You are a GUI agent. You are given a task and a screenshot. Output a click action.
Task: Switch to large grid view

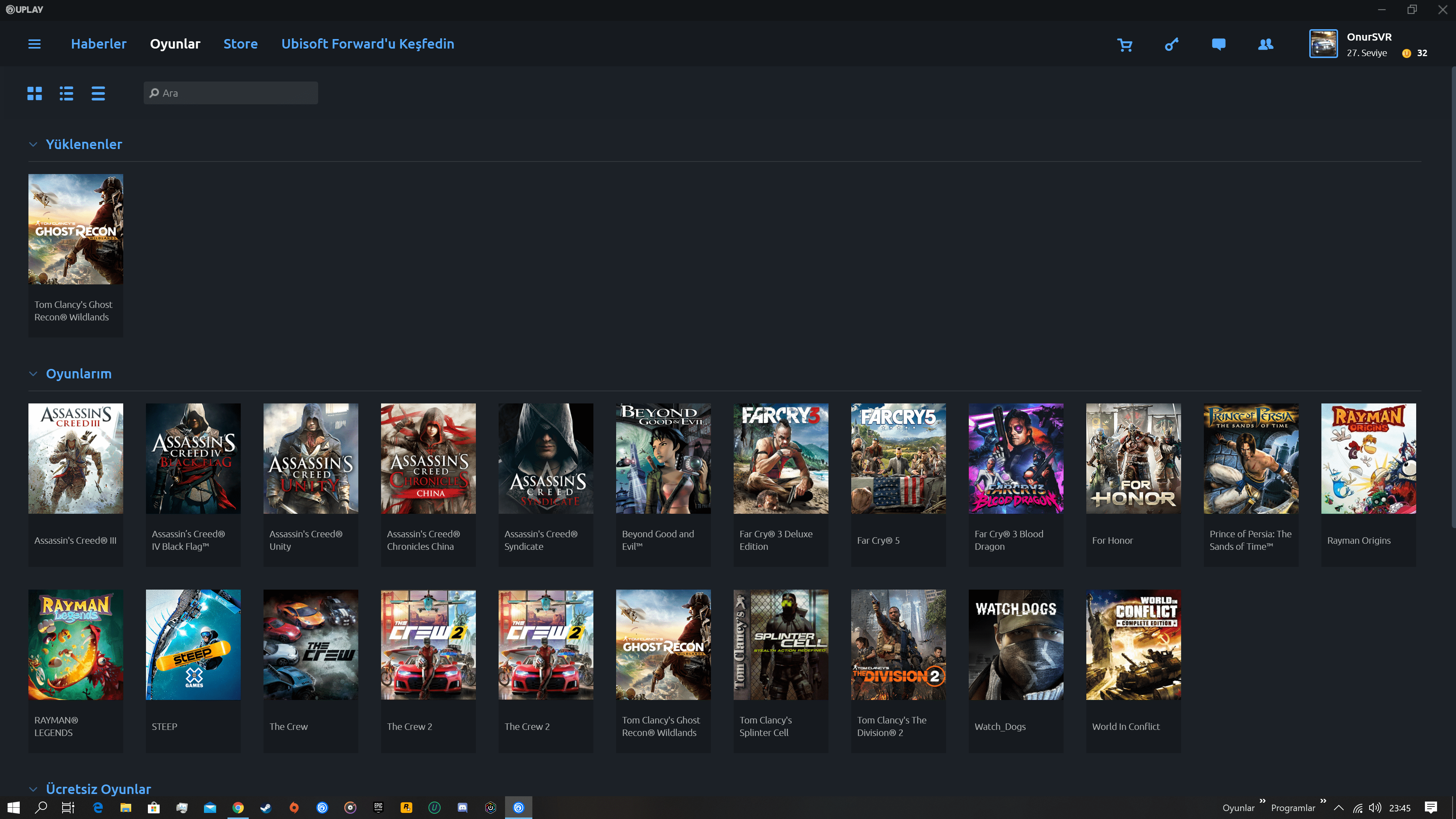(x=35, y=93)
